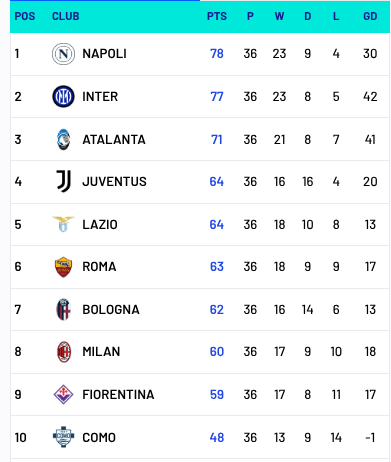The image size is (391, 462).
Task: Click the Milan club badge
Action: coord(64,352)
